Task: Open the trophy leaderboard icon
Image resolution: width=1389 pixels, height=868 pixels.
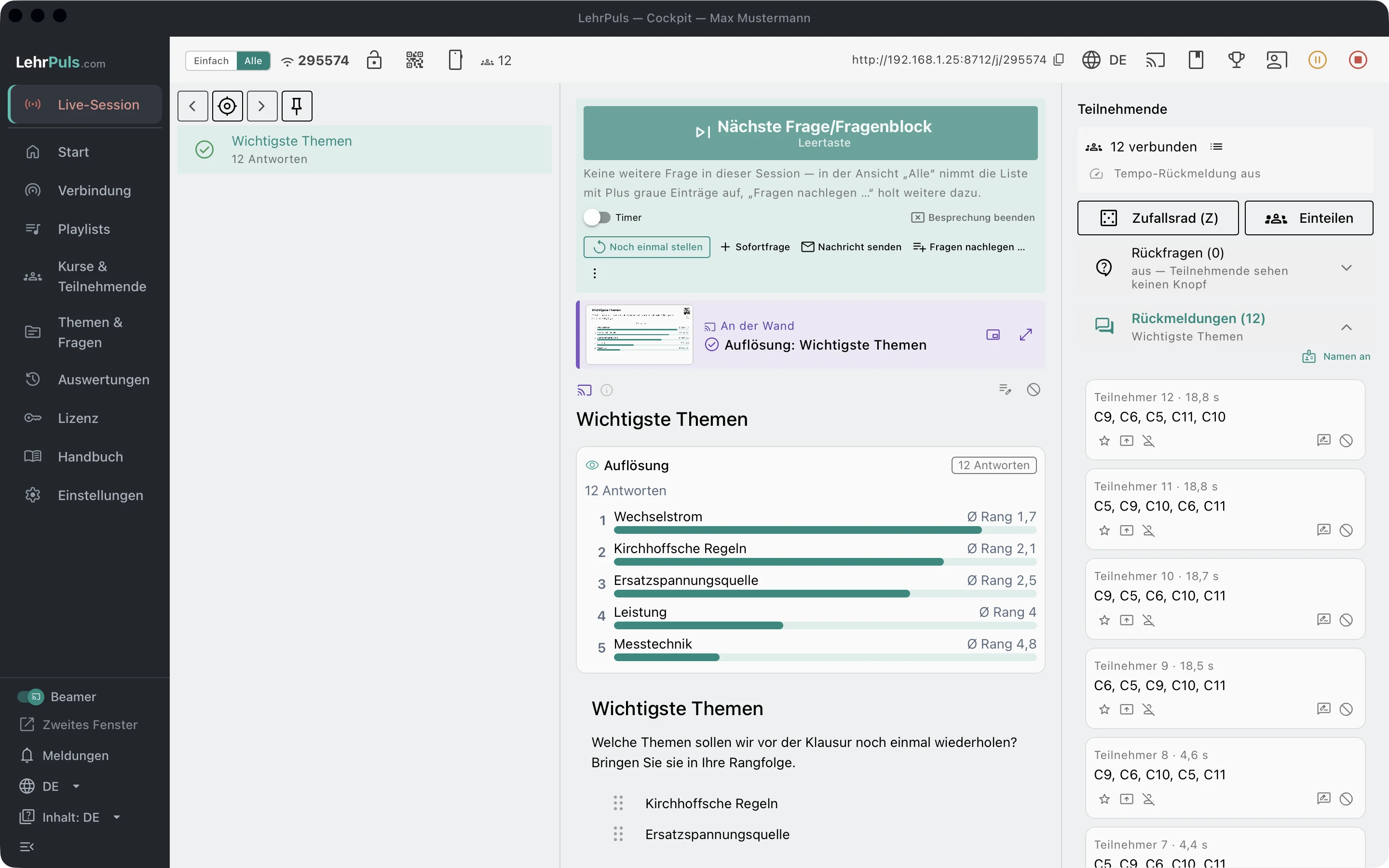Action: (1236, 60)
